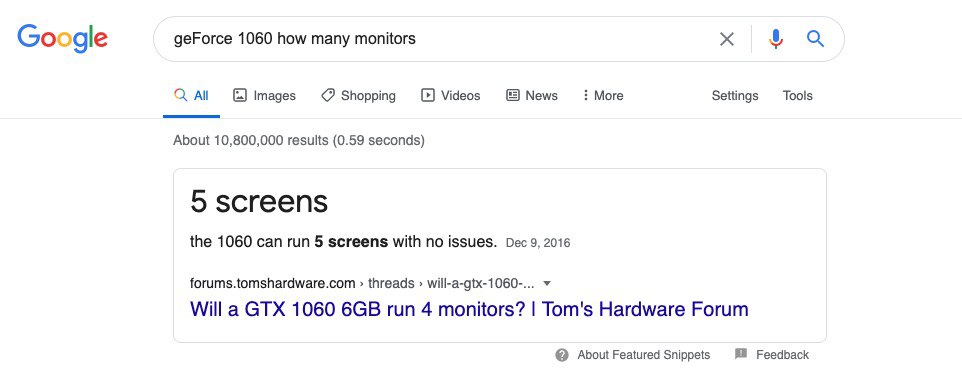Open Settings in the search bar
The width and height of the screenshot is (962, 373).
pyautogui.click(x=734, y=95)
